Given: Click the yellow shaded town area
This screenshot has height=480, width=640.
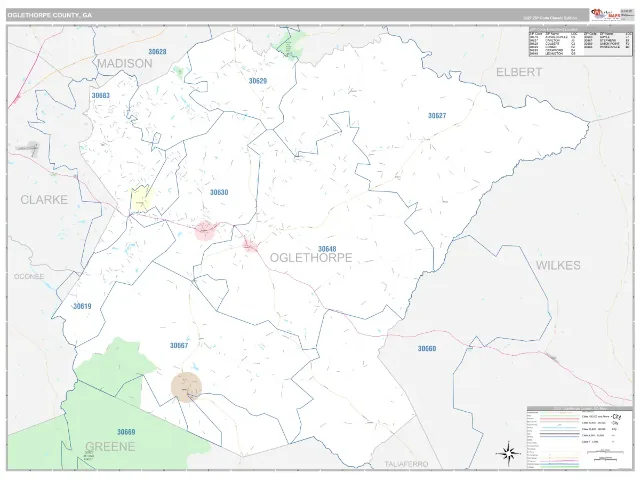Looking at the screenshot, I should click(x=141, y=198).
